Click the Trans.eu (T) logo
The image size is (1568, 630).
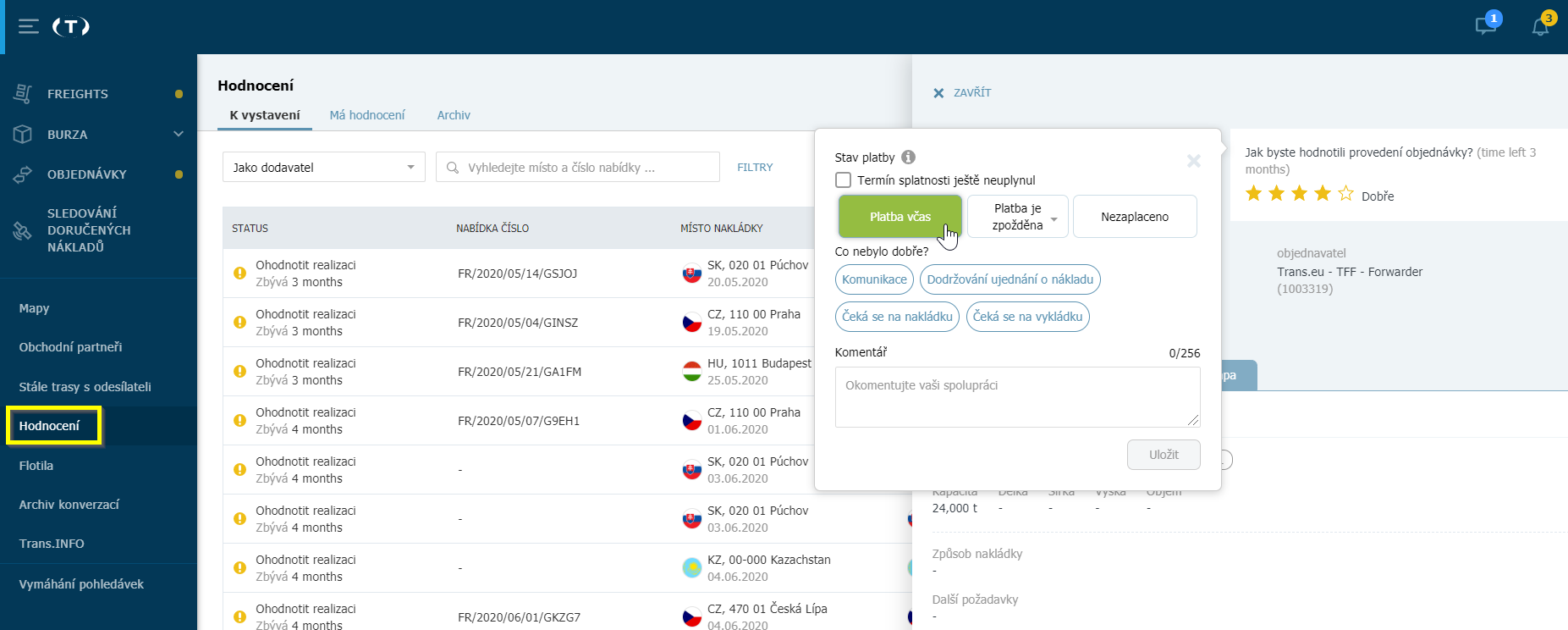coord(71,27)
